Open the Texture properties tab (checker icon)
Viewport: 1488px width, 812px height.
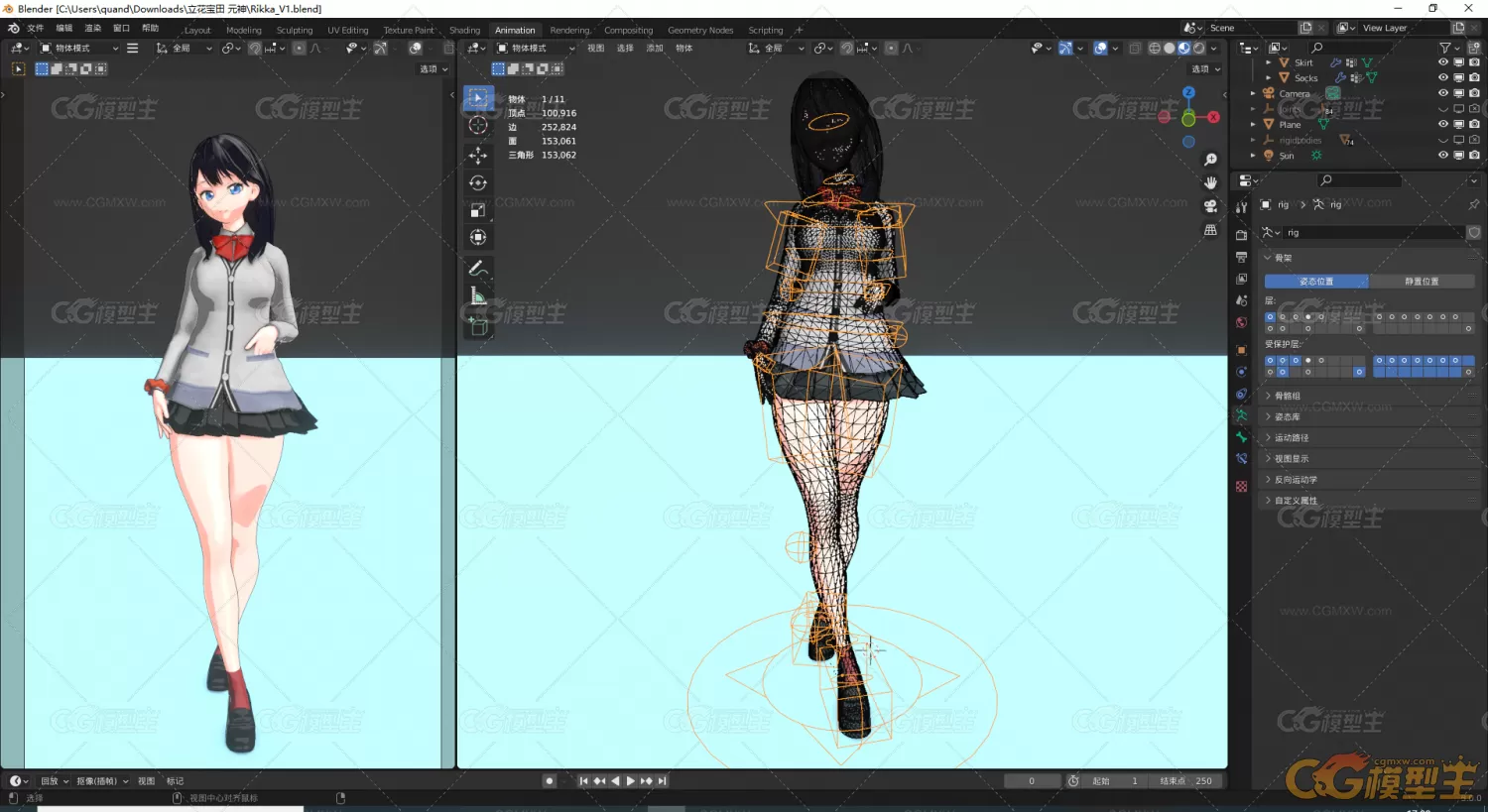click(1241, 487)
